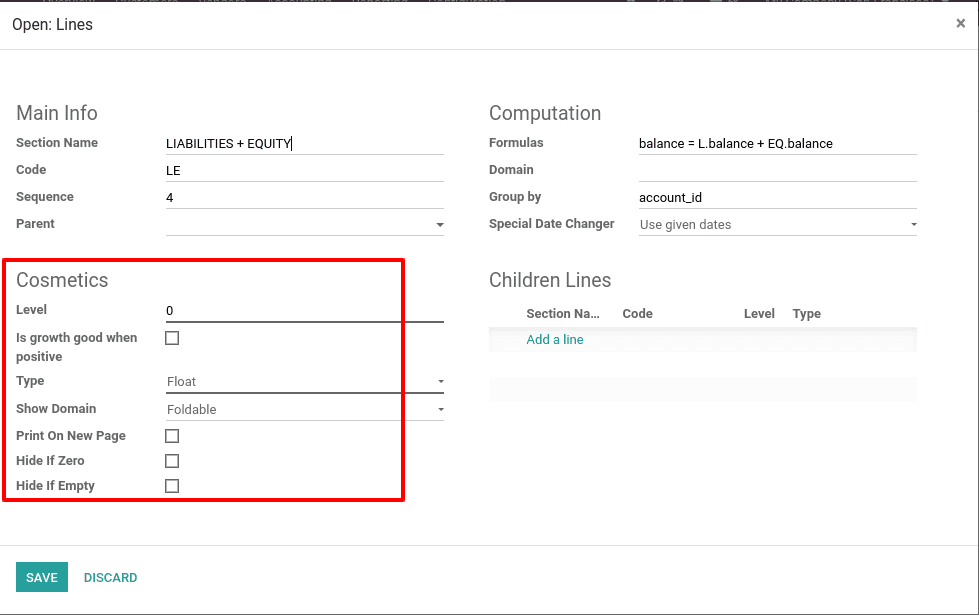Sort Children Lines by Level column
Viewport: 979px width, 615px height.
[759, 313]
